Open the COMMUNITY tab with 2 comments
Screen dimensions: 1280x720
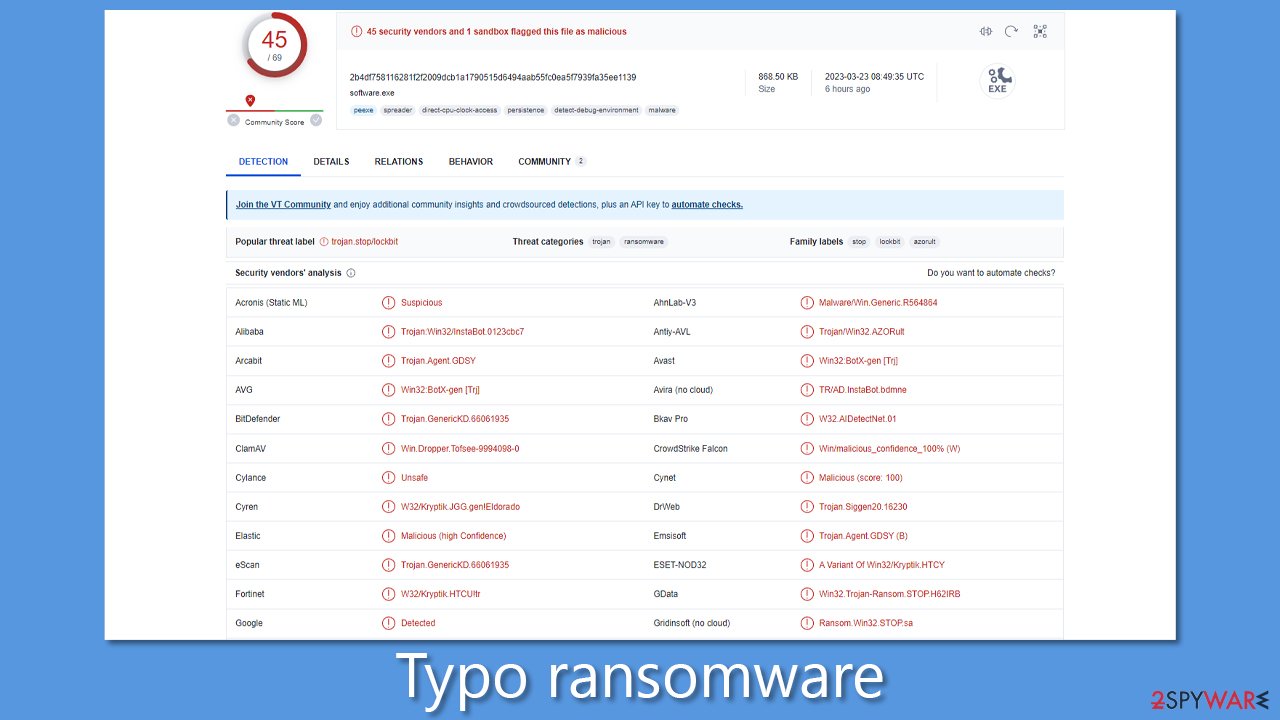pyautogui.click(x=546, y=161)
